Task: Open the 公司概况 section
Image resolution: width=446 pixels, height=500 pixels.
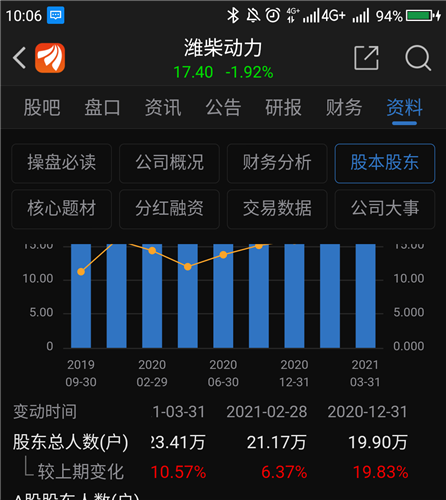Action: click(169, 163)
